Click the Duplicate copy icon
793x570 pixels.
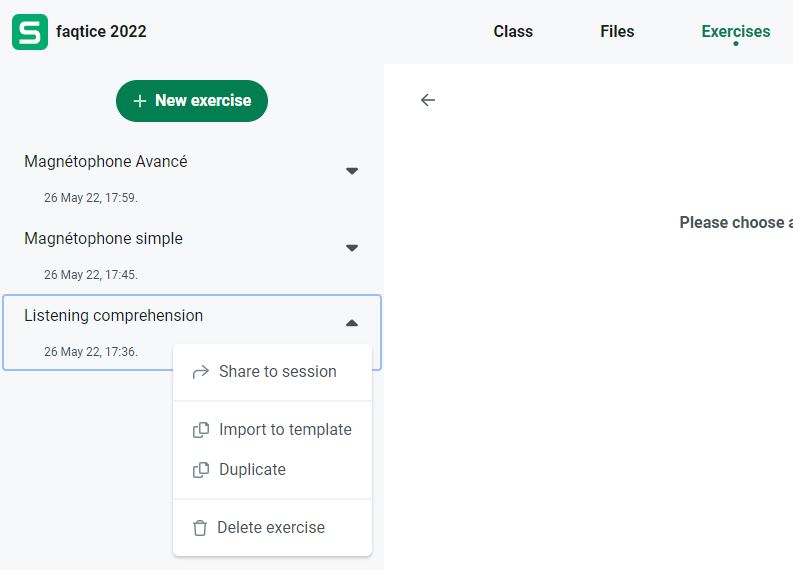coord(200,470)
